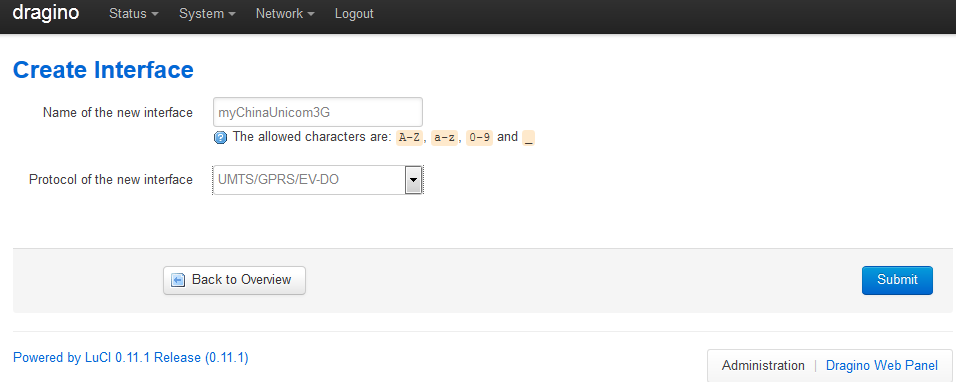Screen dimensions: 956x382
Task: Switch to the Administration tab
Action: (x=763, y=366)
